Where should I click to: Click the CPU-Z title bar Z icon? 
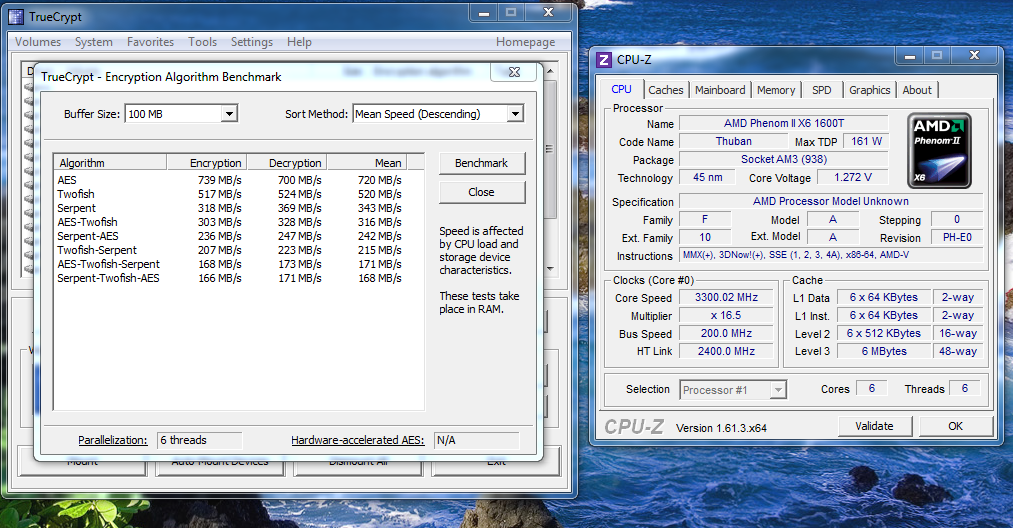pos(604,59)
